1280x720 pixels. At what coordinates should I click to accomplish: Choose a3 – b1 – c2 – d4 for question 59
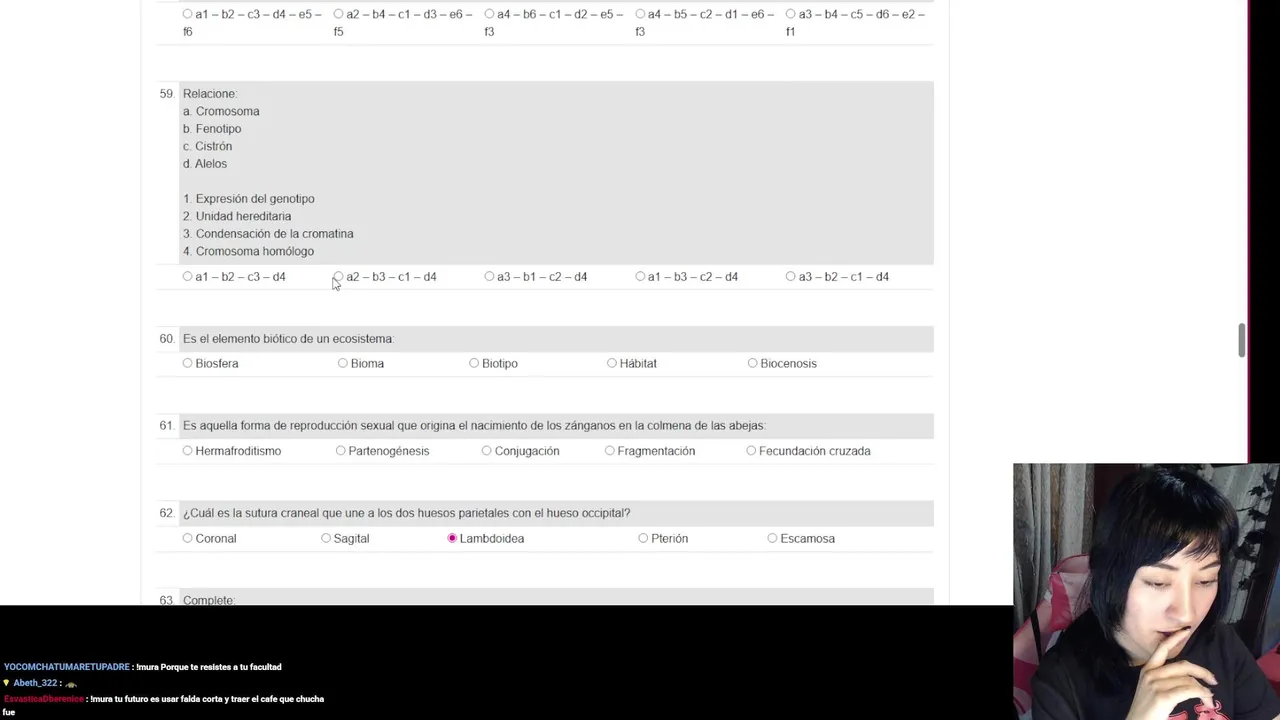click(x=489, y=277)
